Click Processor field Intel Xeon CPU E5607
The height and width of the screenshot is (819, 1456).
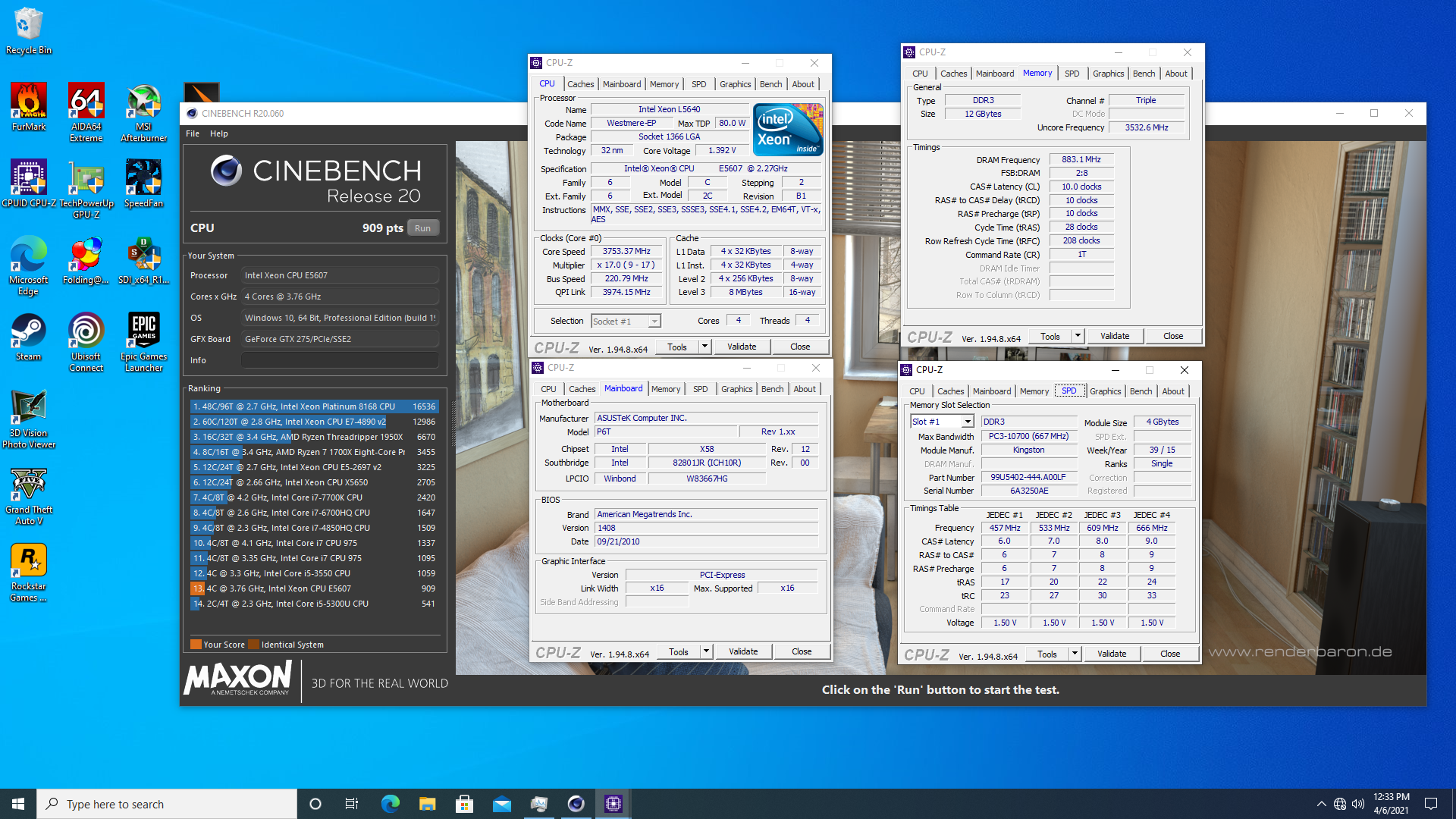click(x=340, y=275)
